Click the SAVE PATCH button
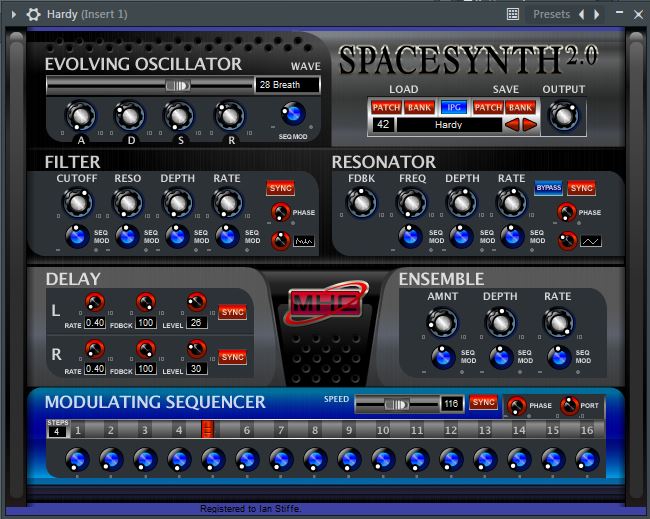This screenshot has width=650, height=519. click(488, 108)
